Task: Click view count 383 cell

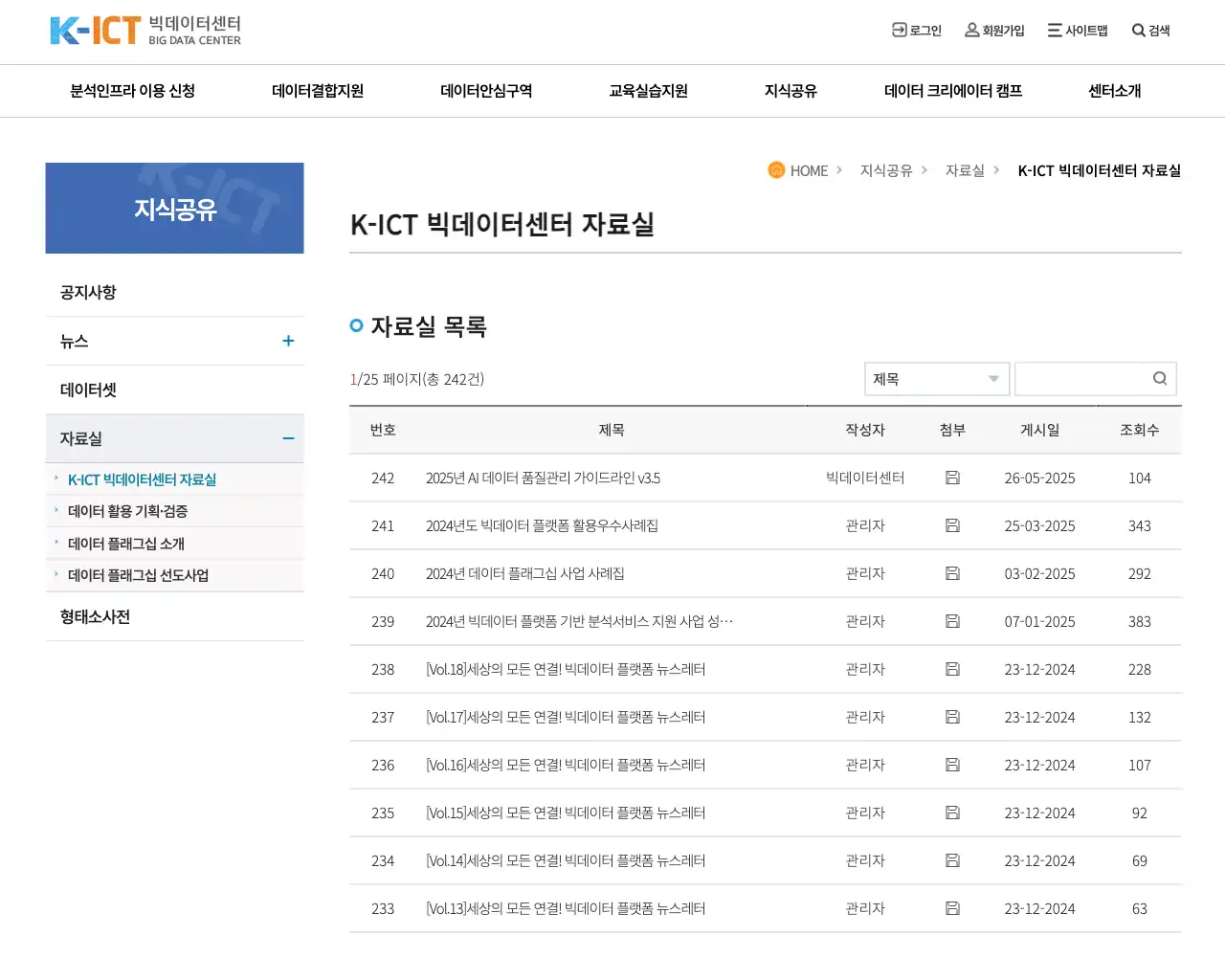Action: 1139,621
